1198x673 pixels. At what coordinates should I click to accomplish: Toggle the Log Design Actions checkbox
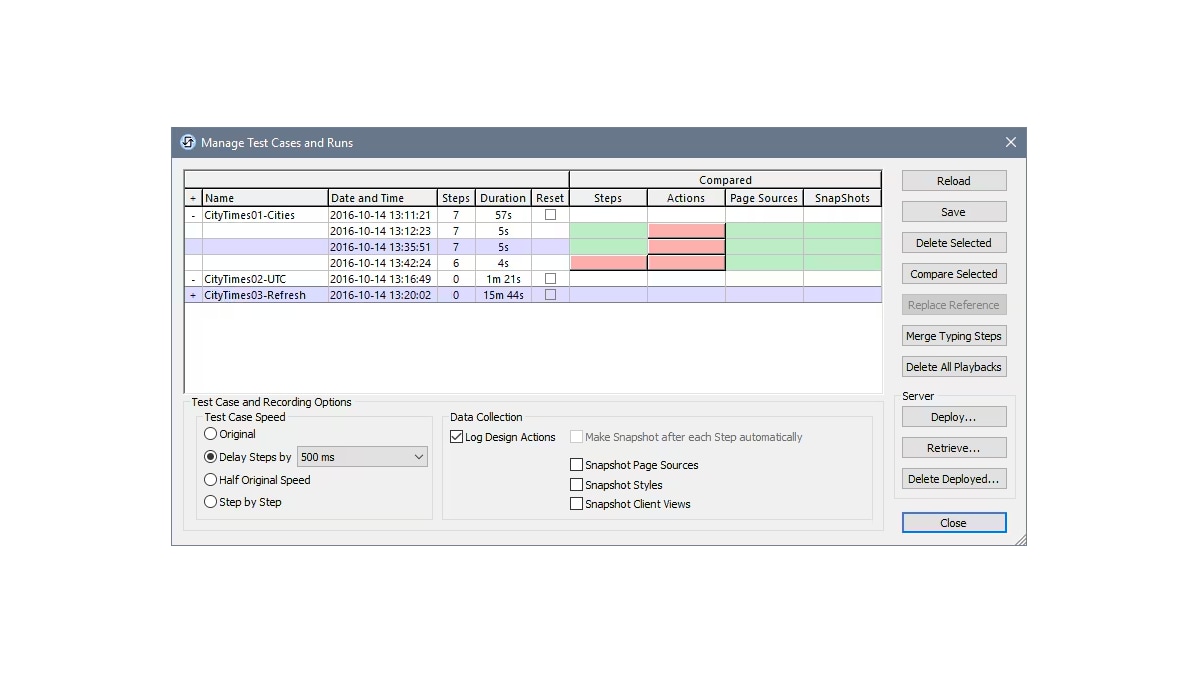tap(457, 437)
